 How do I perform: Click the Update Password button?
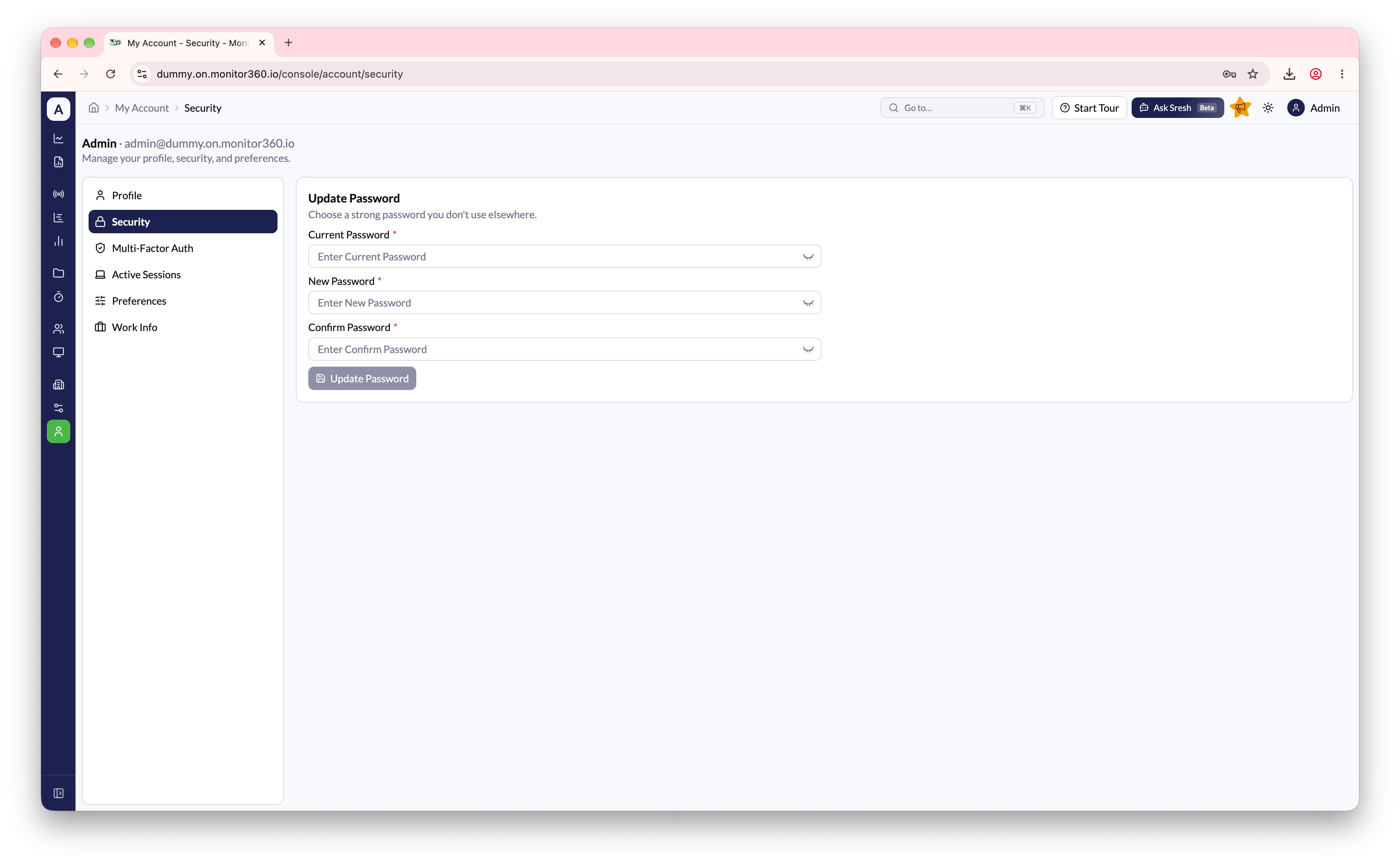point(362,378)
